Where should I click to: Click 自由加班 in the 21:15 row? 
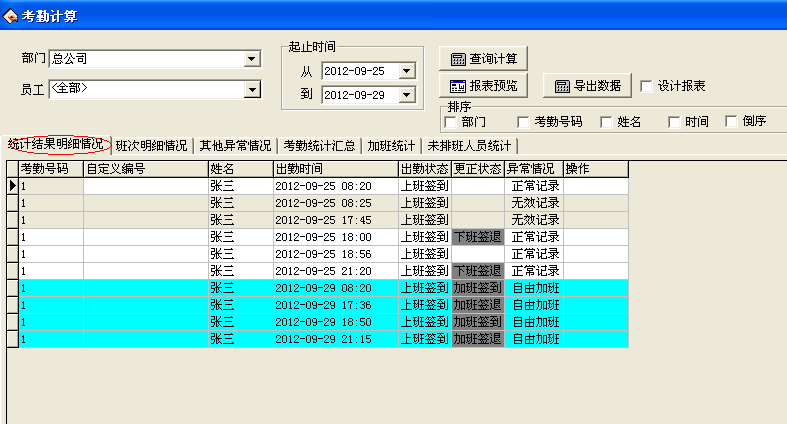[x=534, y=339]
